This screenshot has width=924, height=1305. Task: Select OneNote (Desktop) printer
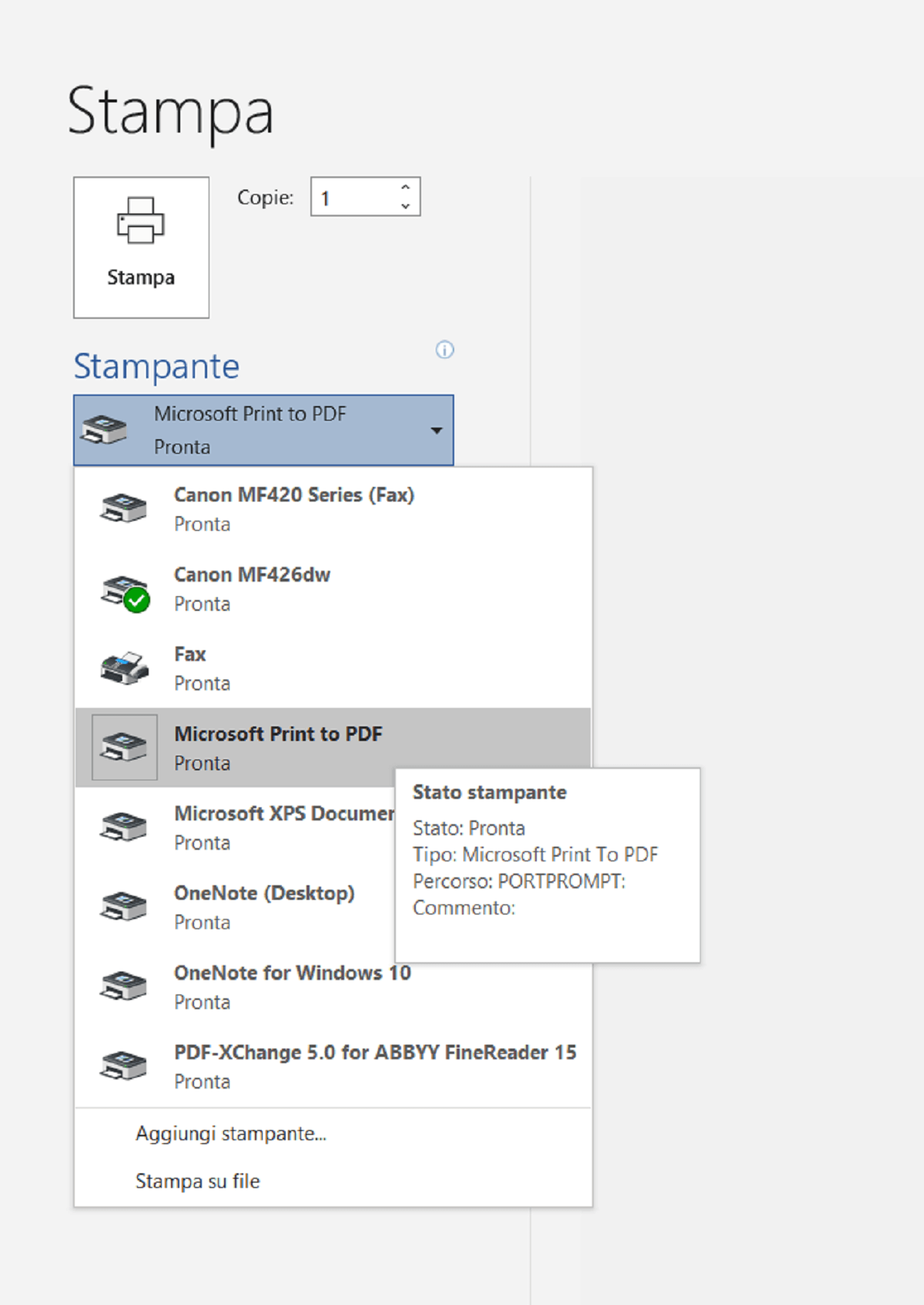236,907
